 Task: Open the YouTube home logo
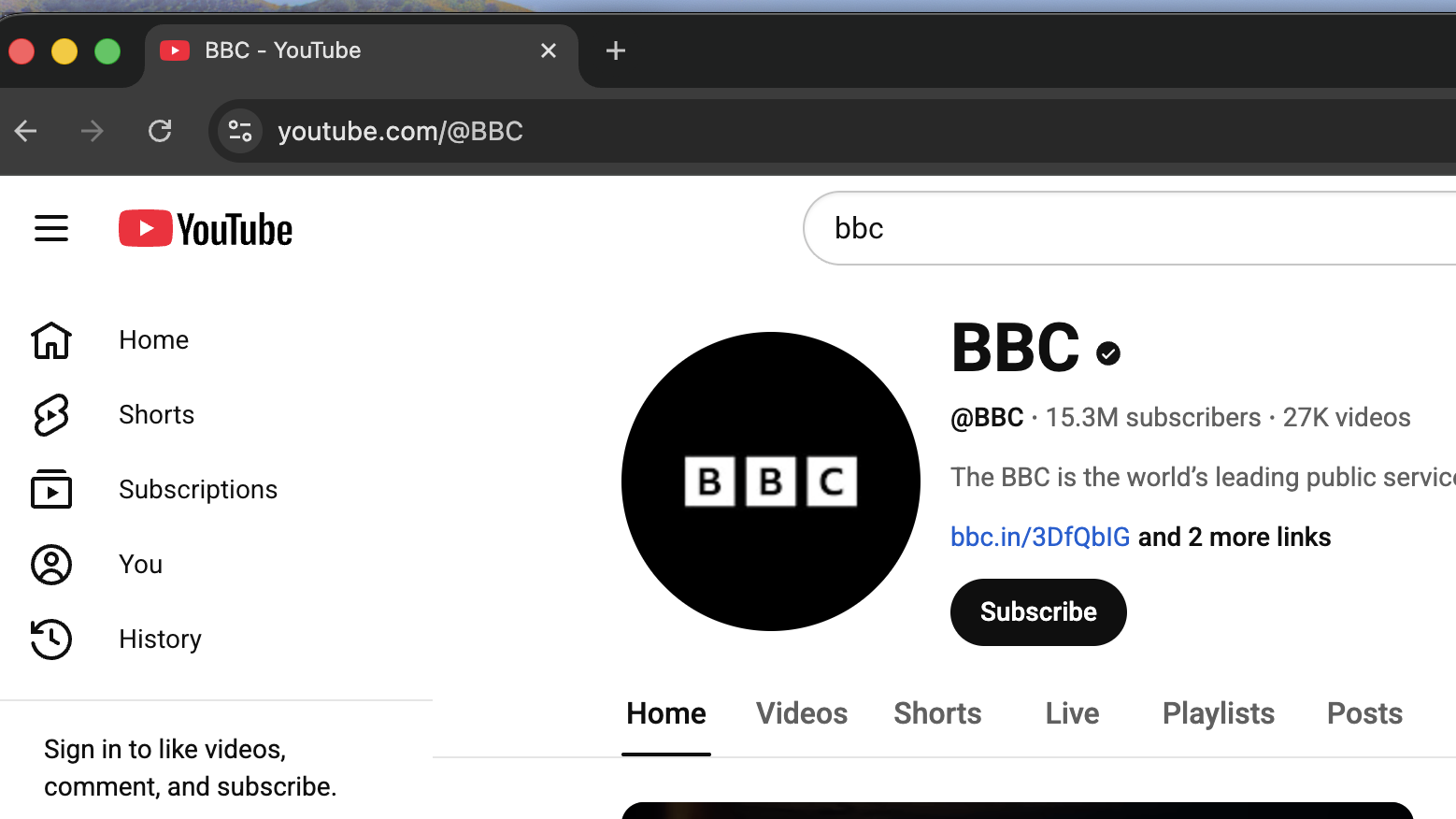[205, 228]
